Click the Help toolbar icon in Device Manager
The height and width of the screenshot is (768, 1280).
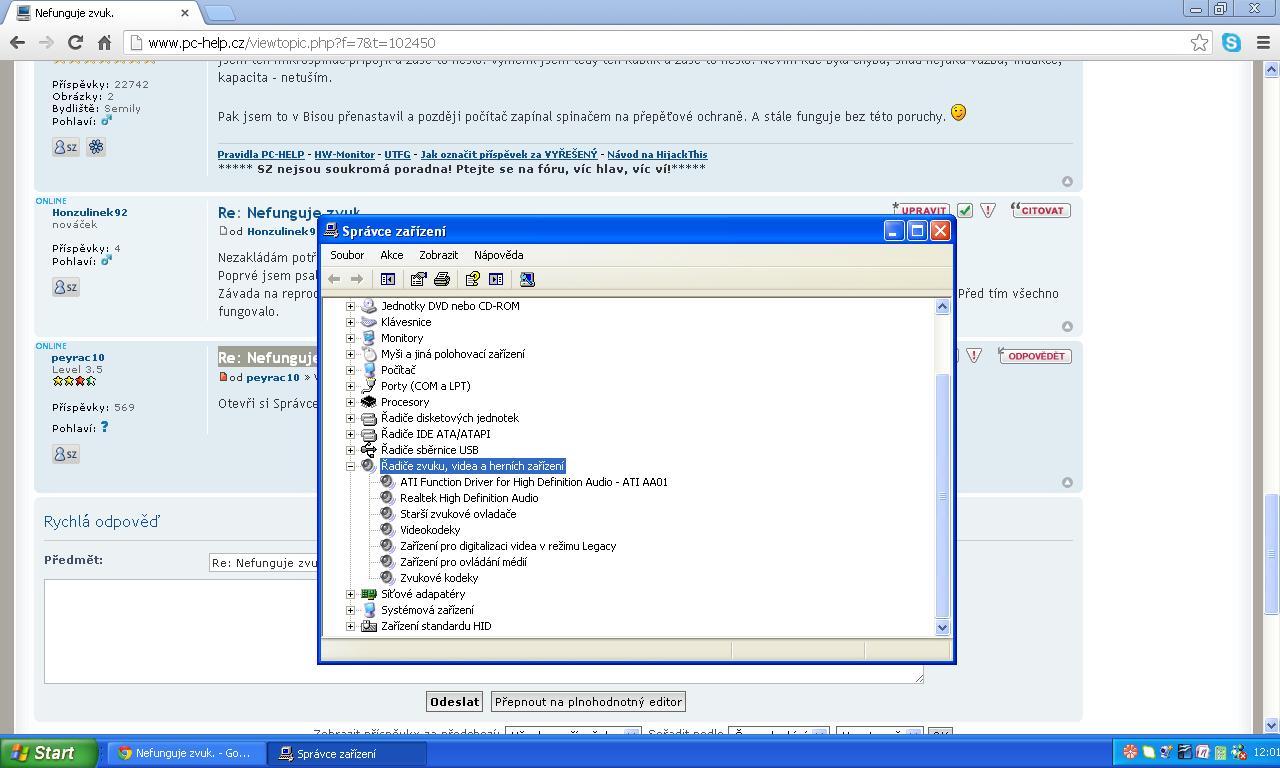472,279
